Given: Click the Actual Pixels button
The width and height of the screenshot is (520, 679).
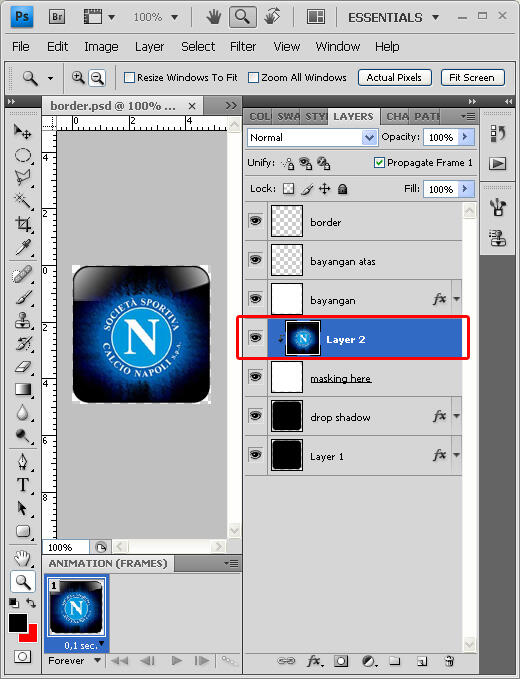Looking at the screenshot, I should tap(394, 78).
